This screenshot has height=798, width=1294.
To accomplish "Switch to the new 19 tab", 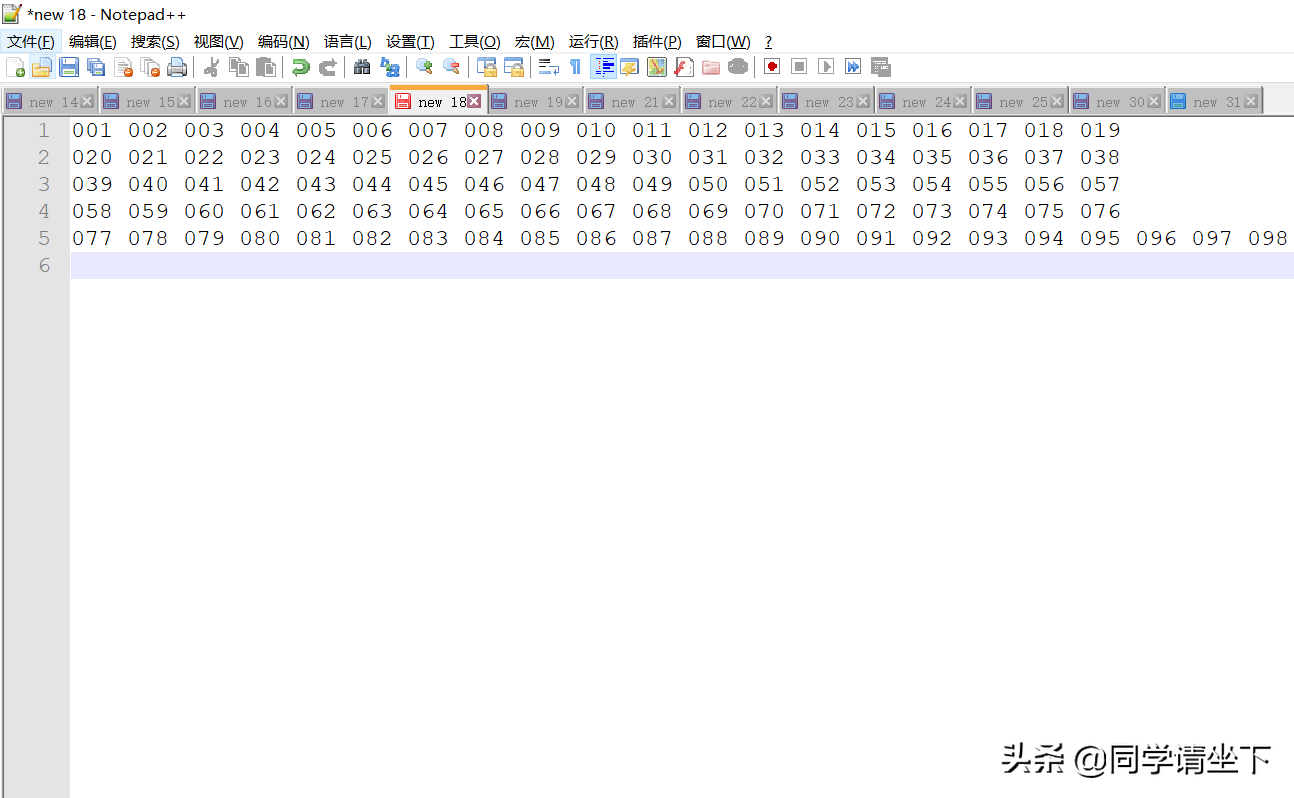I will pyautogui.click(x=535, y=102).
